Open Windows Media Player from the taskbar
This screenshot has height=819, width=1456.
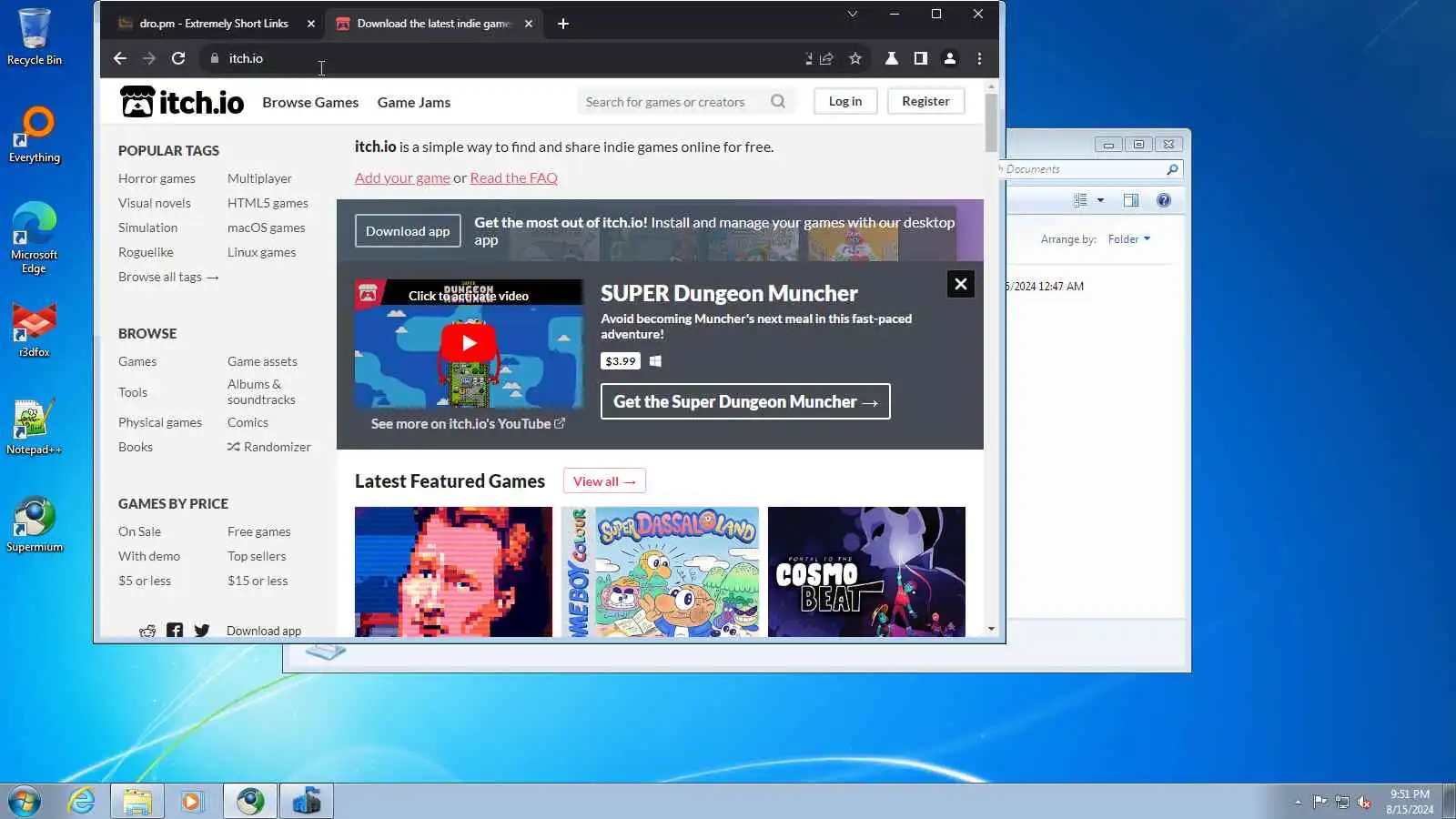pos(192,801)
